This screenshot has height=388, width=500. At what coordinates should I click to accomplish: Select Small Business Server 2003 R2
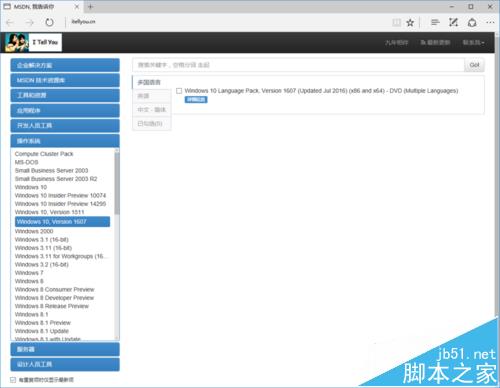[x=56, y=179]
